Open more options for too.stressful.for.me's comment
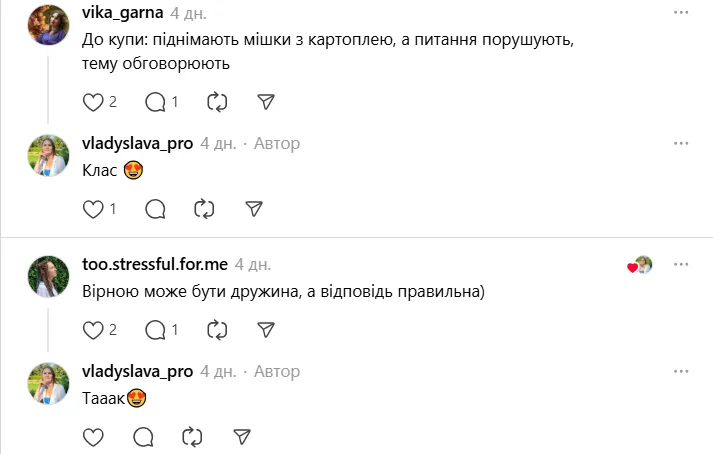The image size is (713, 454). tap(681, 264)
